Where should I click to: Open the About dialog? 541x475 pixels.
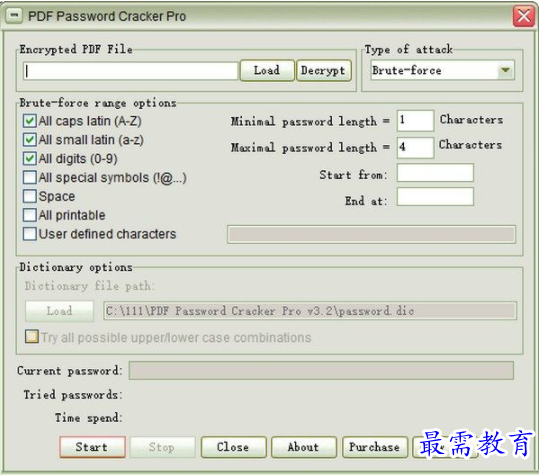click(304, 447)
